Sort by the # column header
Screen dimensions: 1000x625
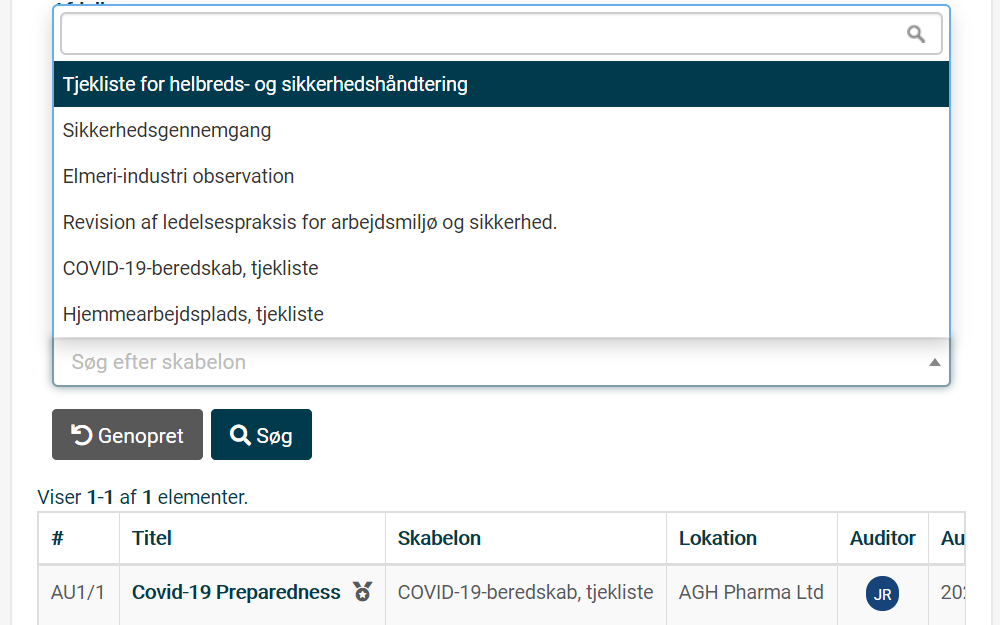(x=57, y=538)
